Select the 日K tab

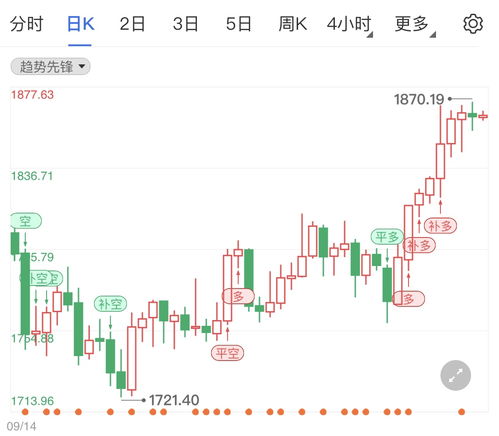point(81,24)
